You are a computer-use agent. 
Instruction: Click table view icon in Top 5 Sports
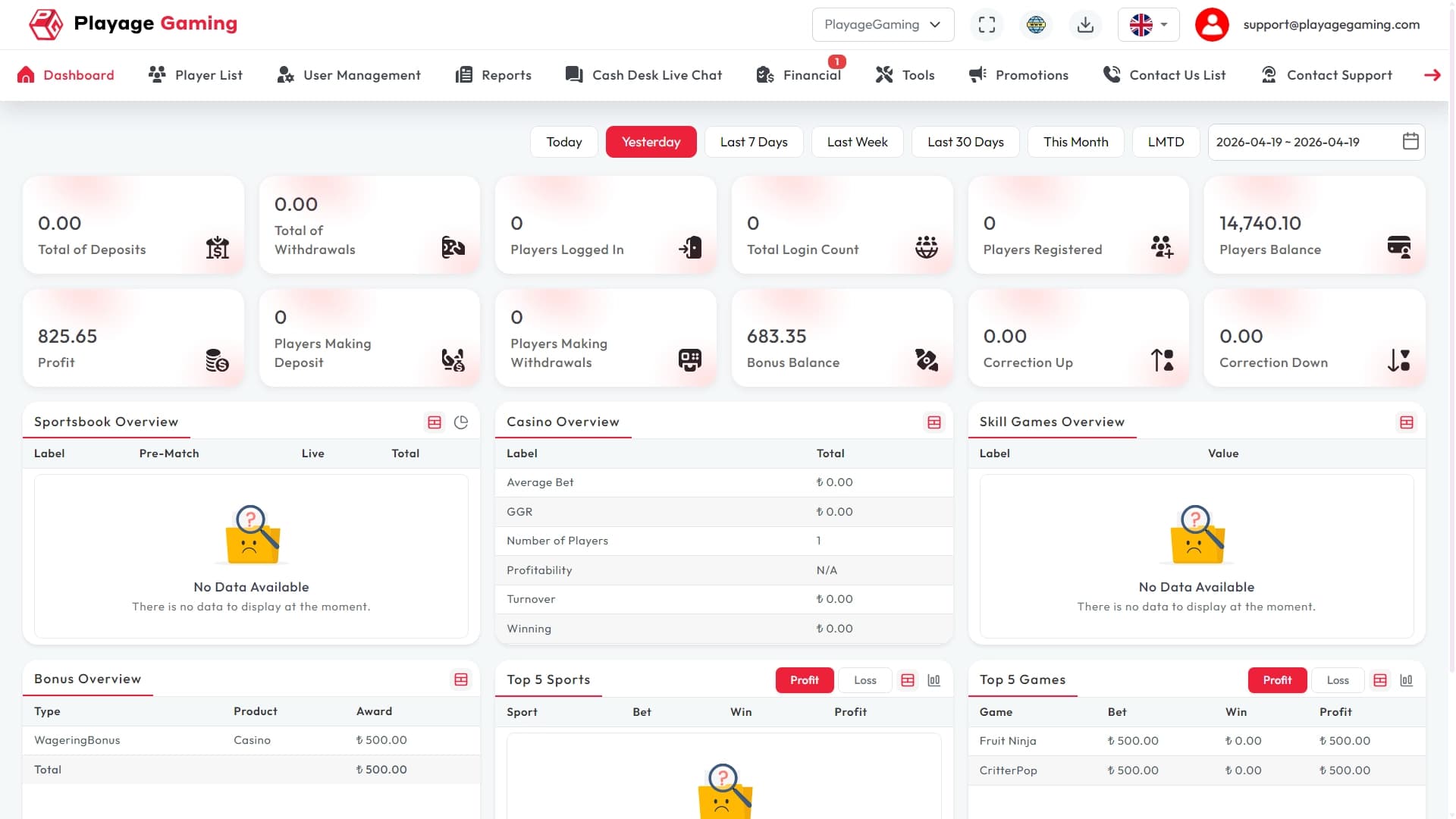pyautogui.click(x=908, y=680)
